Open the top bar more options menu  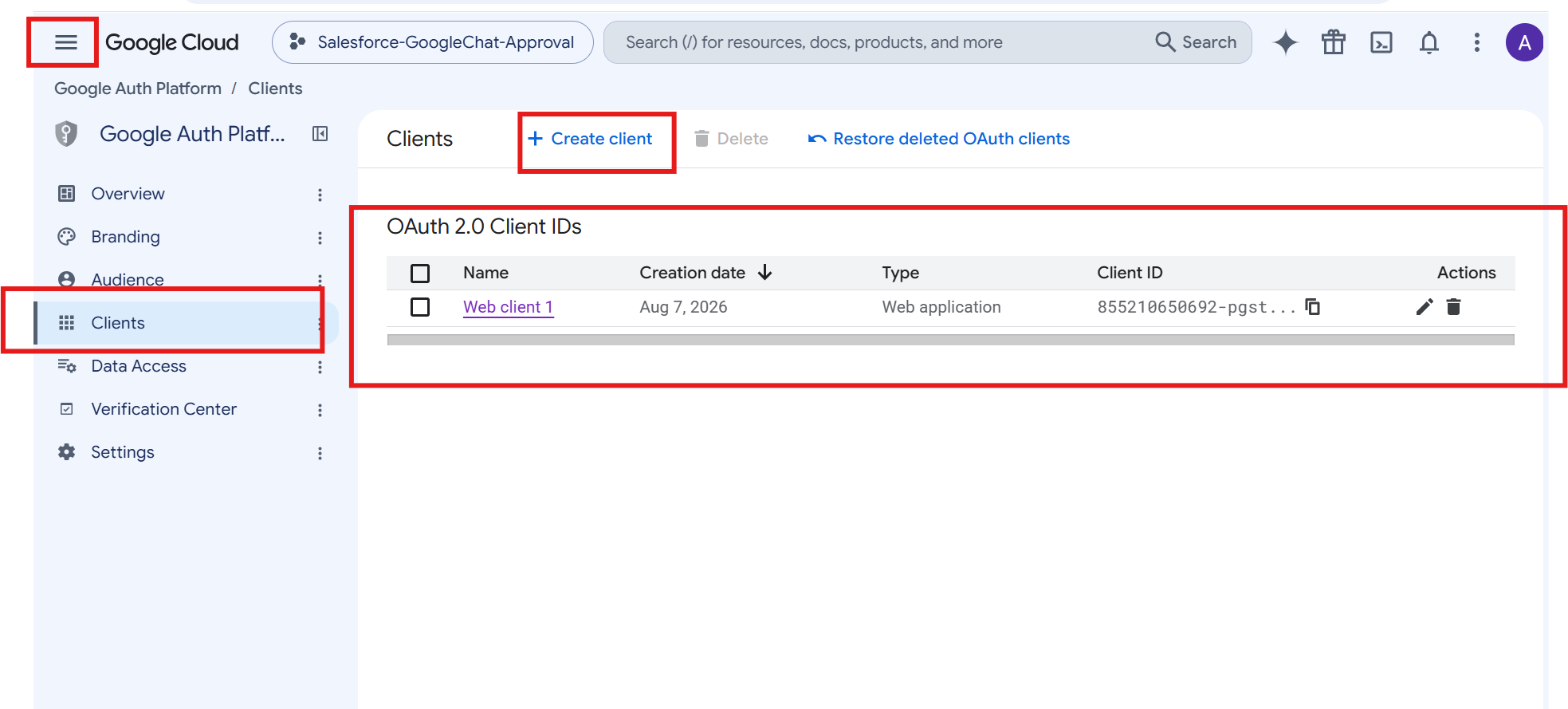coord(1476,42)
